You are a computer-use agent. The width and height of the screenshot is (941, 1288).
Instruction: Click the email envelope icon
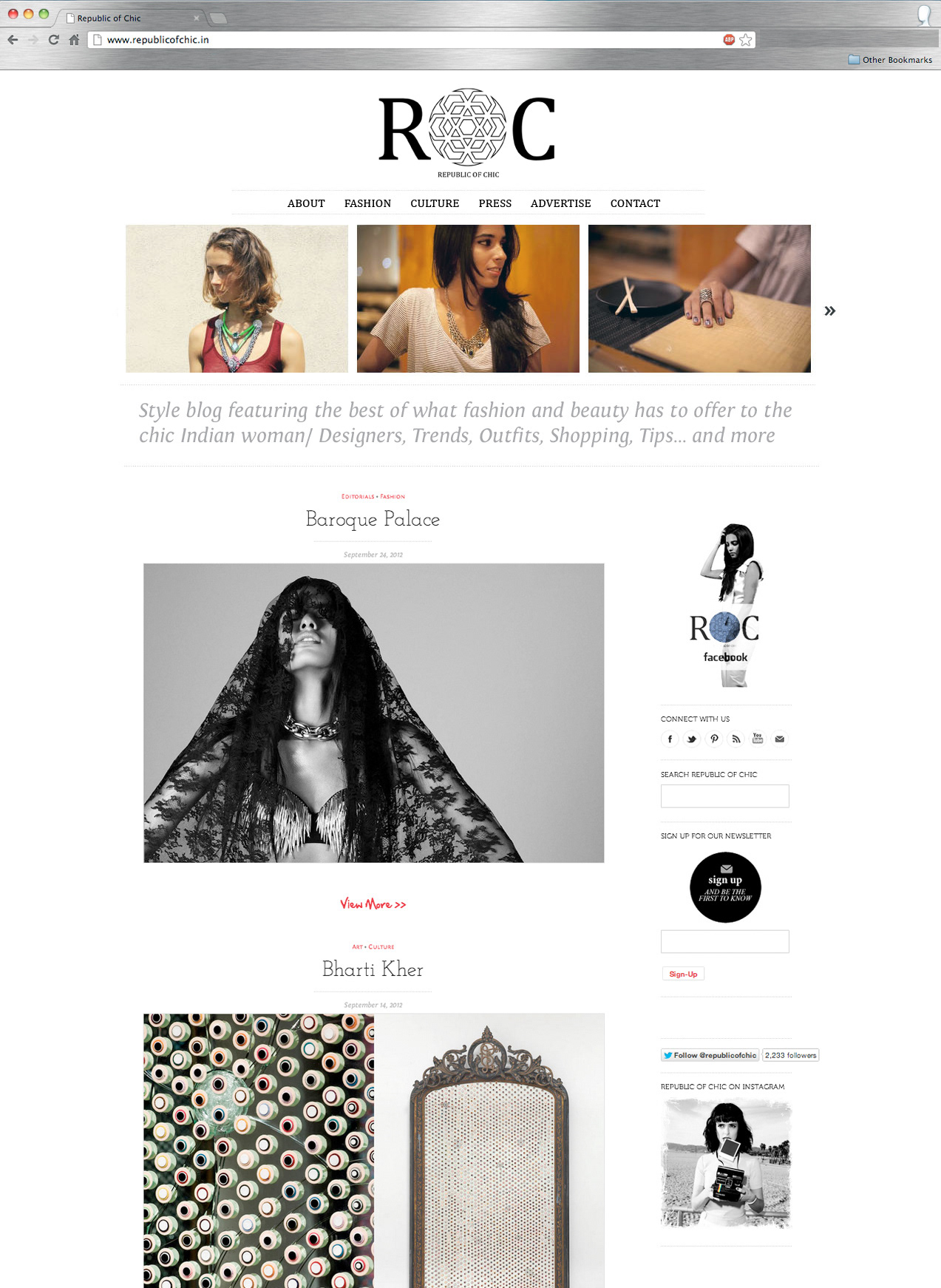coord(780,739)
